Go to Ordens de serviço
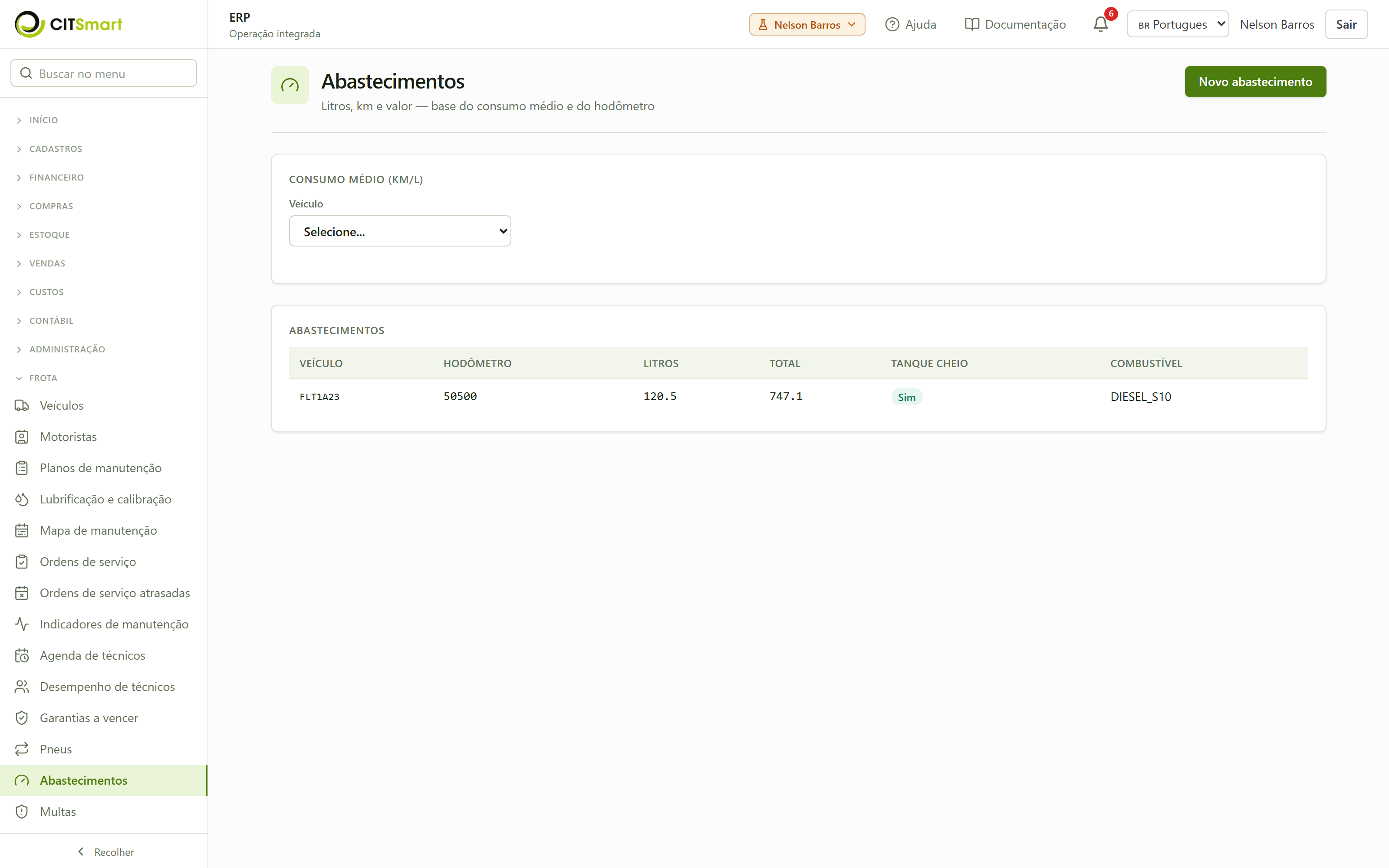The height and width of the screenshot is (868, 1389). [x=103, y=562]
